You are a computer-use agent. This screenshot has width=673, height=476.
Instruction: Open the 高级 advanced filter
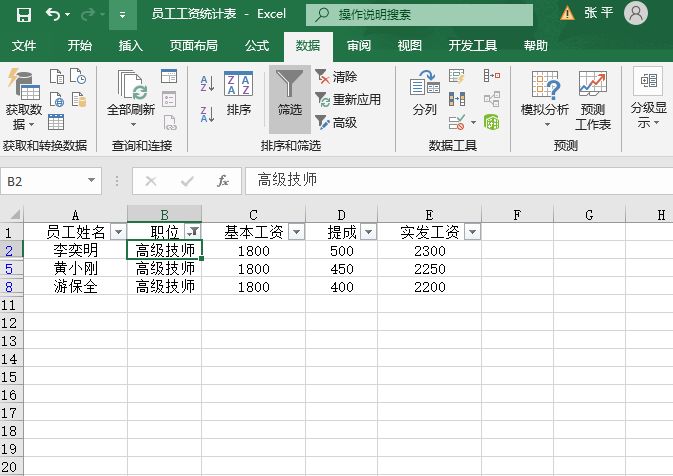(336, 123)
